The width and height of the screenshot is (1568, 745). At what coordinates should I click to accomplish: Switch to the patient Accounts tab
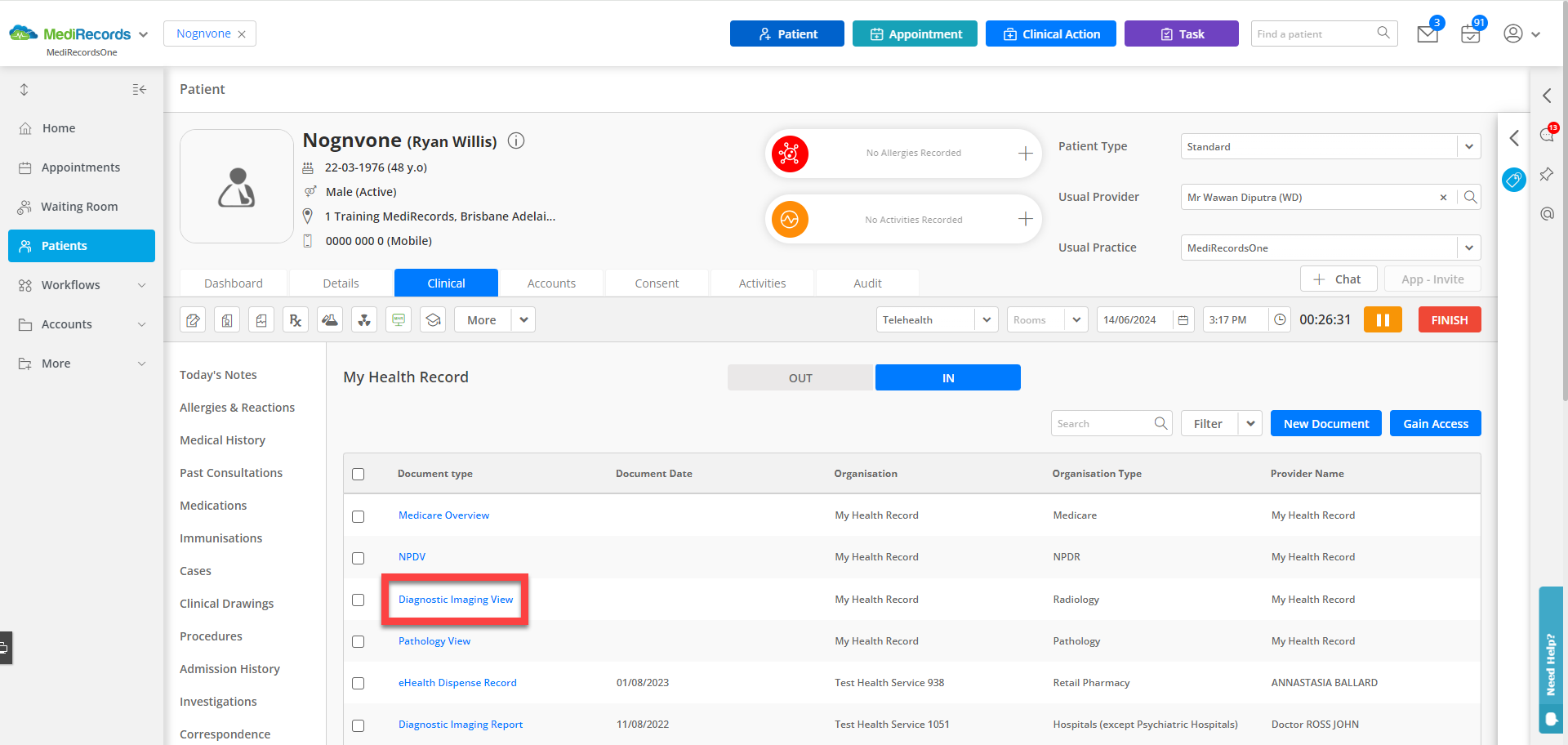[551, 283]
